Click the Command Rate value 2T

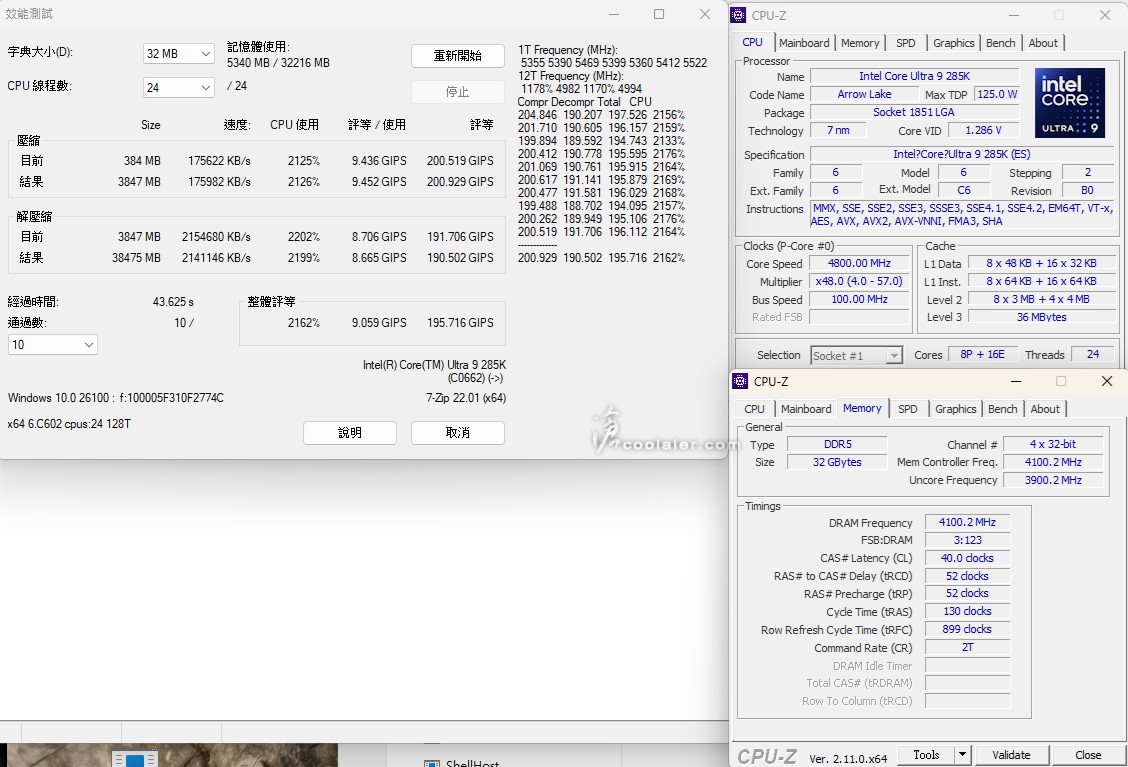point(968,647)
